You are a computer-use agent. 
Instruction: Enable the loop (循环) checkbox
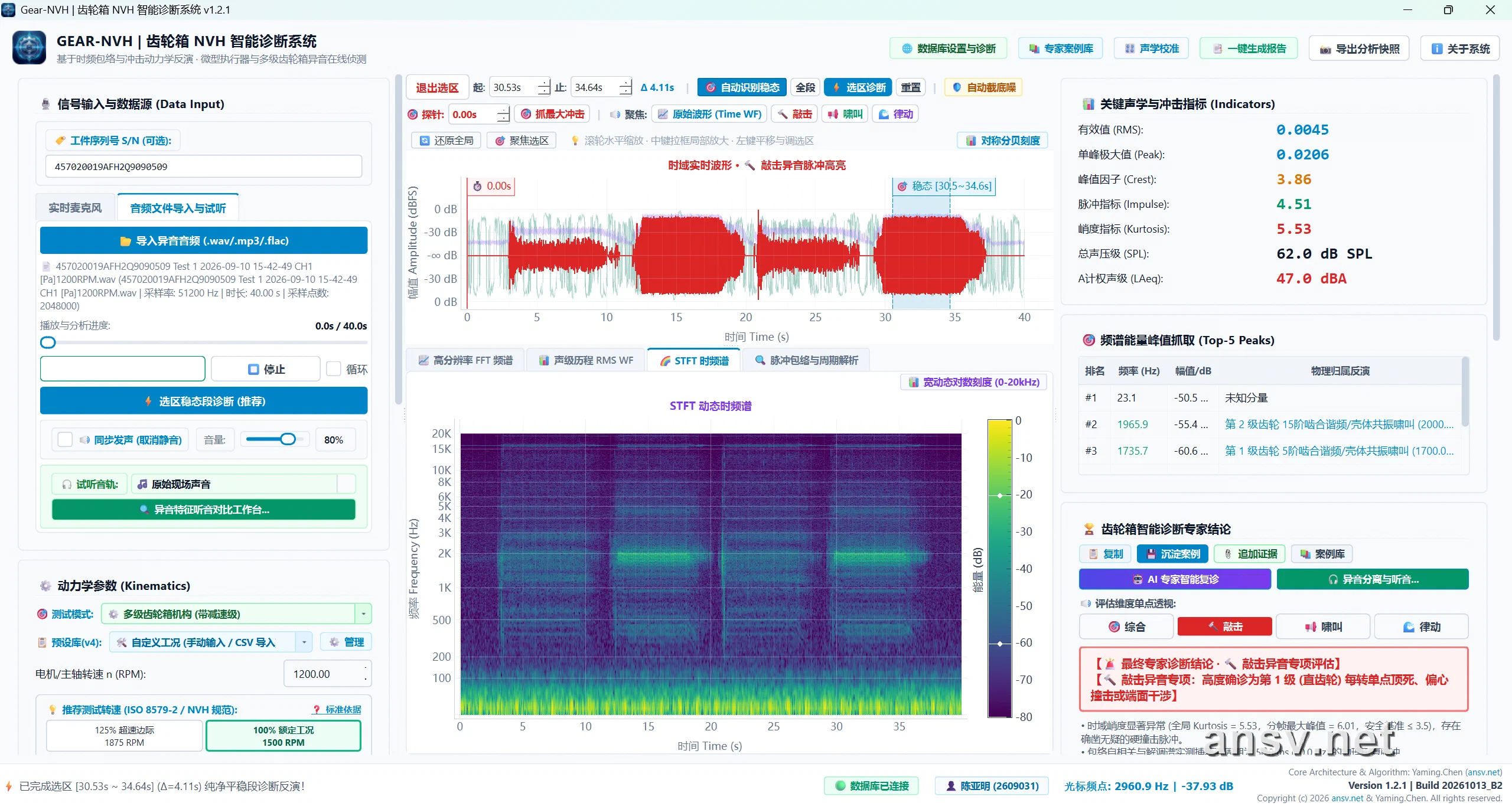click(334, 369)
